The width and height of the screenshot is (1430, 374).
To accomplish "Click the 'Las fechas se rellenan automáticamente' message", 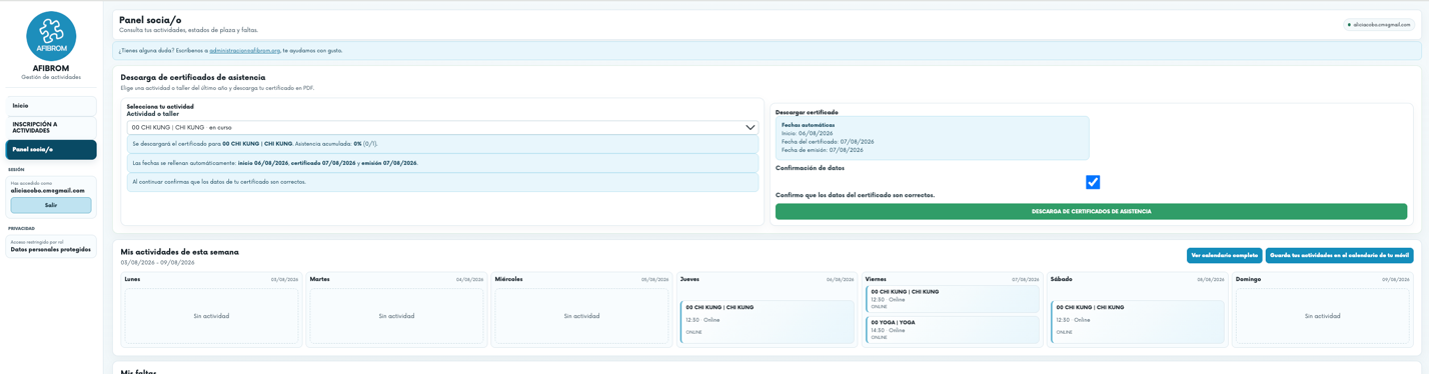I will [x=442, y=163].
